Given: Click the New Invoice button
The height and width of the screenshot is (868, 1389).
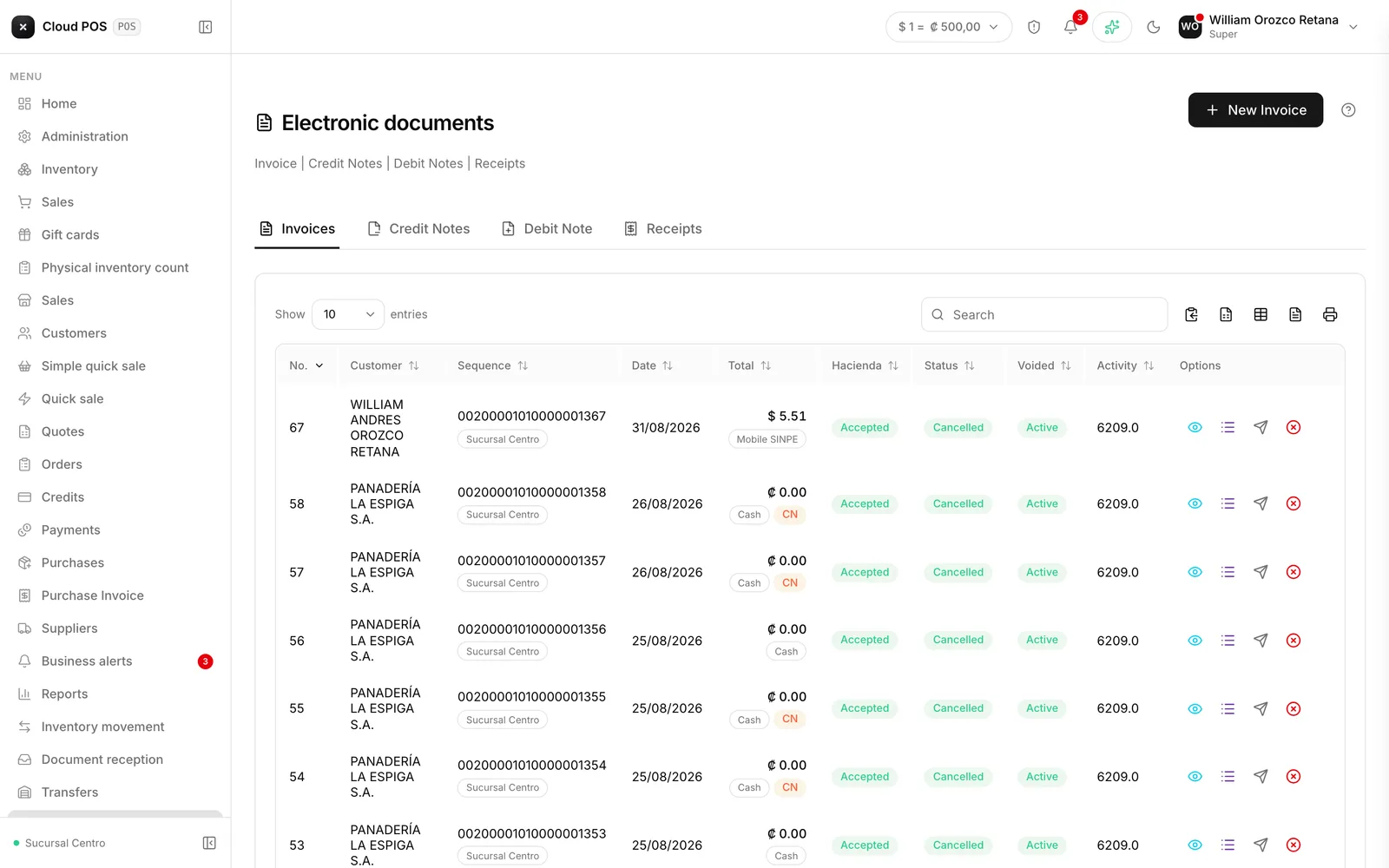Looking at the screenshot, I should [x=1255, y=110].
